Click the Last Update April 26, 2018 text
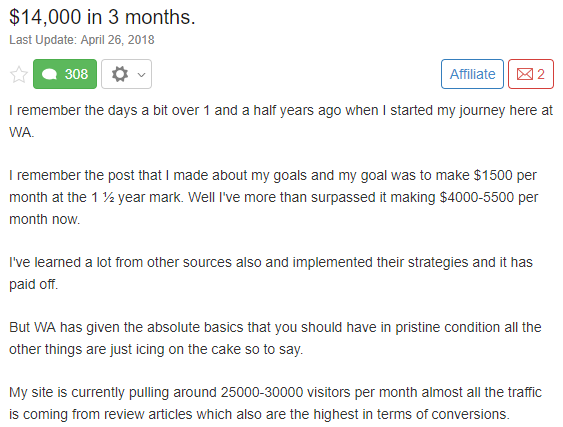This screenshot has width=563, height=427. click(x=82, y=40)
